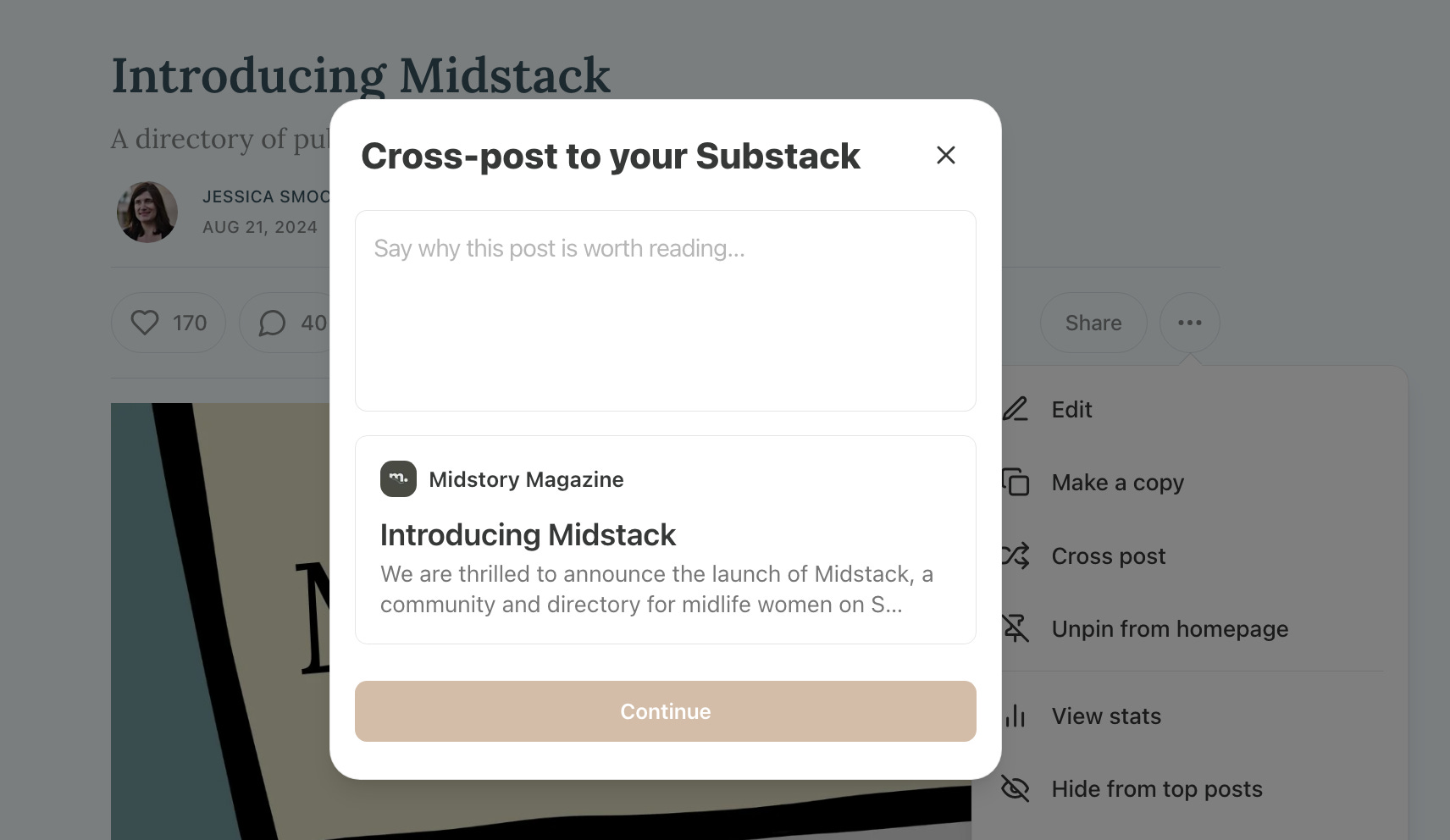The width and height of the screenshot is (1450, 840).
Task: Choose Edit from the options menu
Action: click(1071, 409)
